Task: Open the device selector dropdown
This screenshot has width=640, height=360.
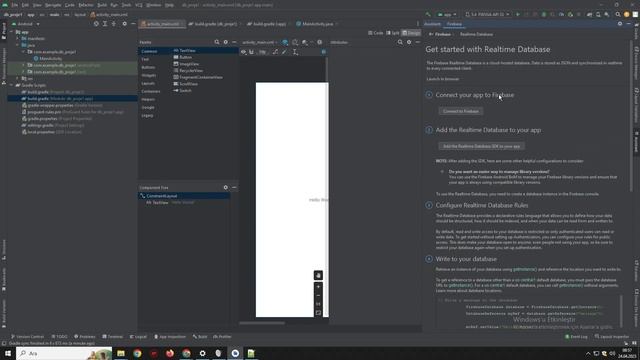Action: click(x=488, y=14)
